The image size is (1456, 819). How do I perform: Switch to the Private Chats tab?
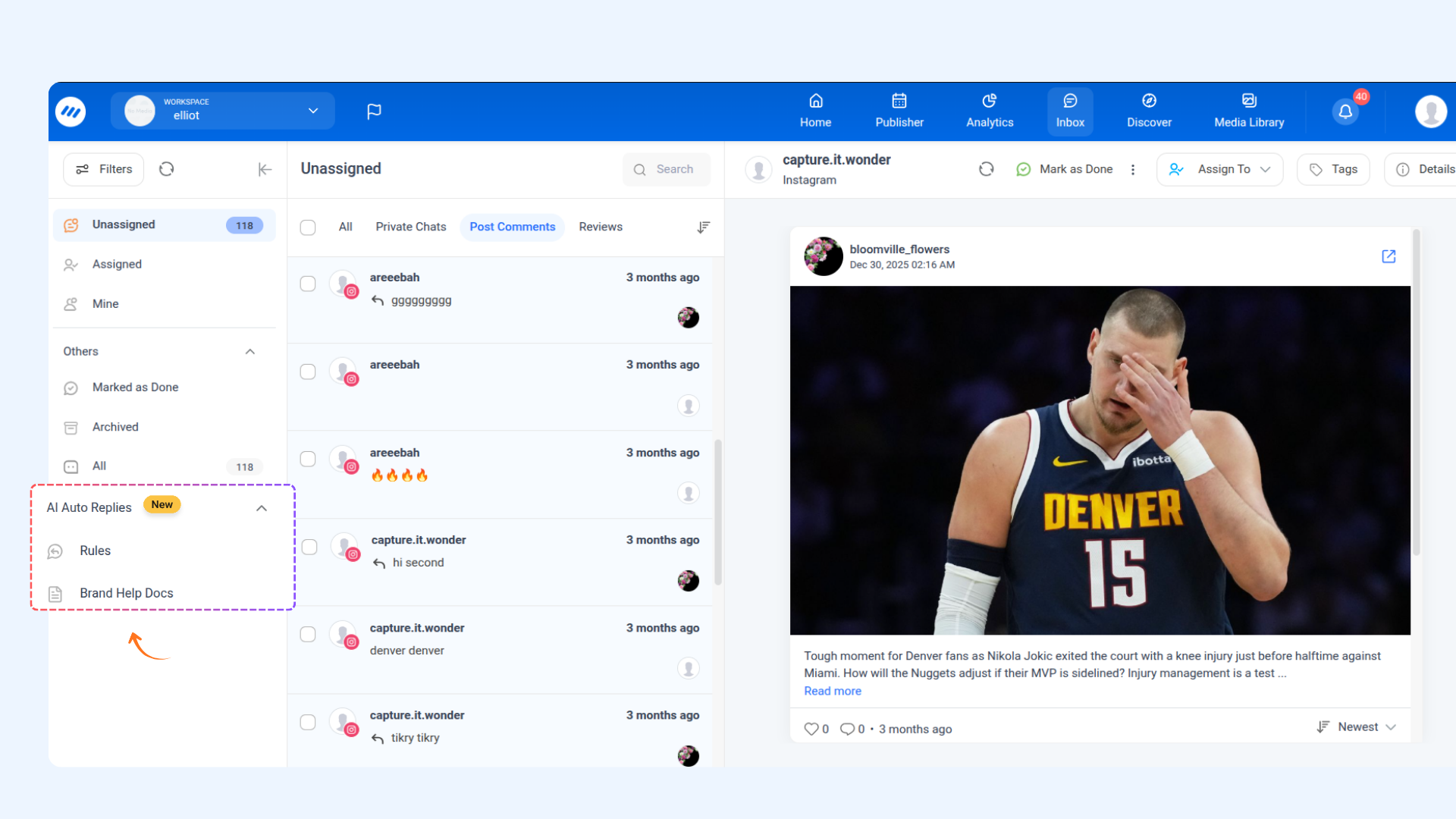pyautogui.click(x=410, y=227)
